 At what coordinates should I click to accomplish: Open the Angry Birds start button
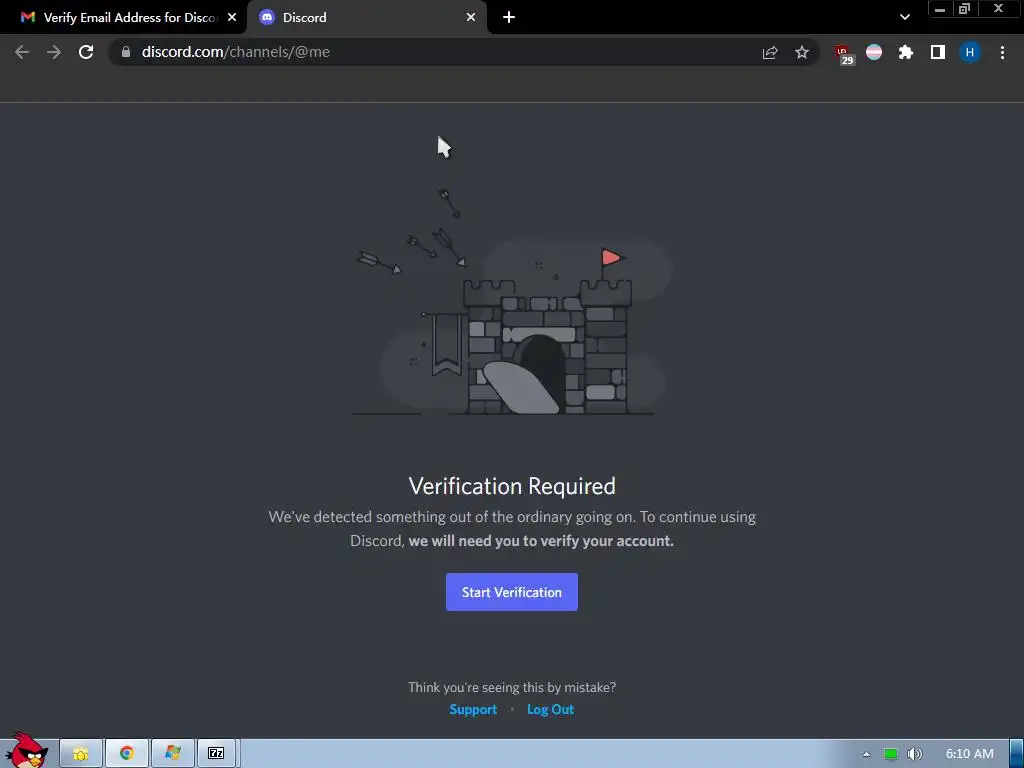[26, 751]
